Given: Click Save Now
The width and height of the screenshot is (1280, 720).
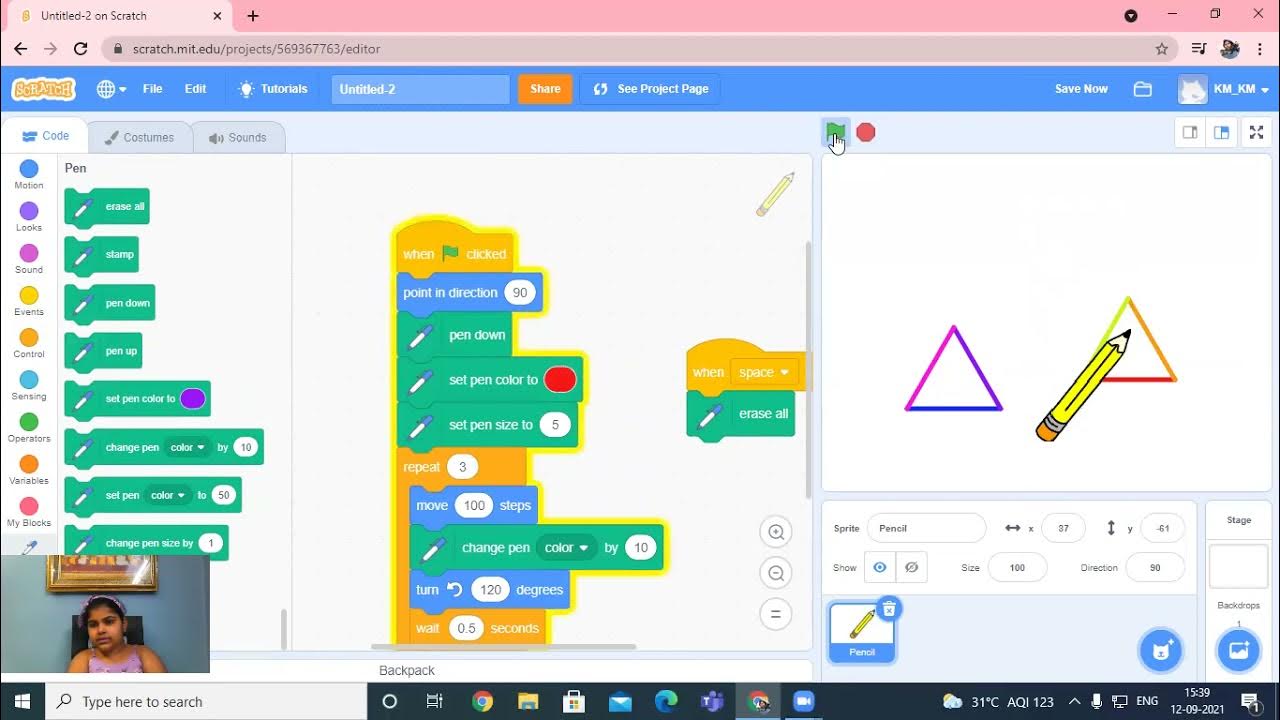Looking at the screenshot, I should [x=1081, y=89].
